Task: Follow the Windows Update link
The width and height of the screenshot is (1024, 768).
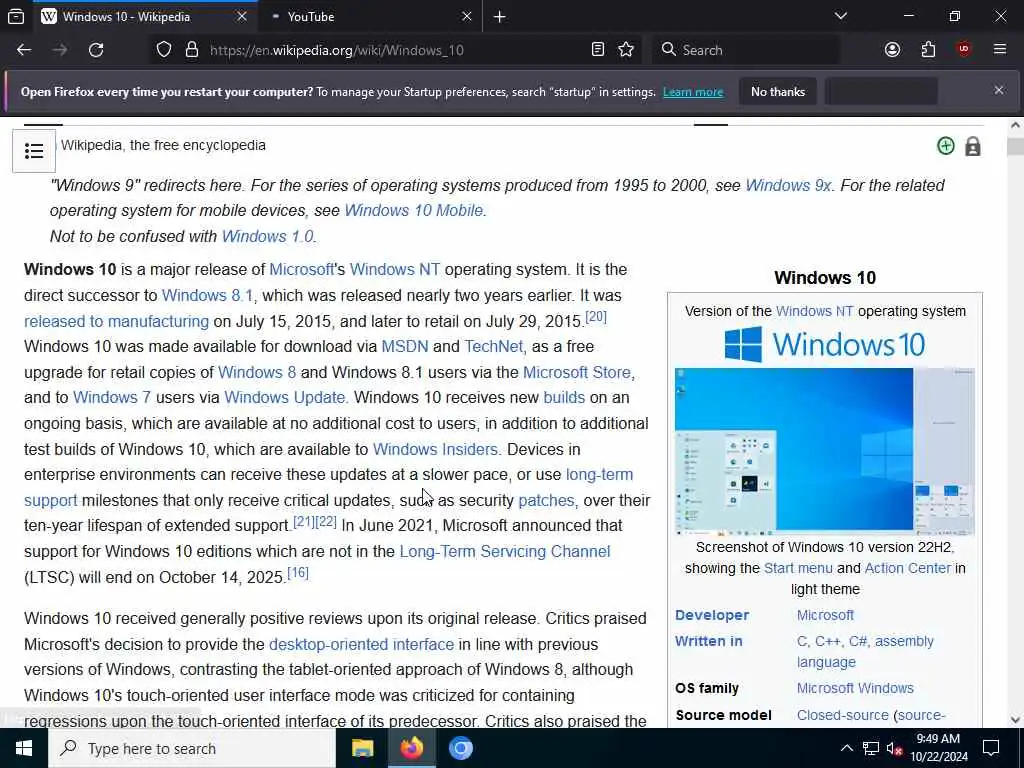Action: pyautogui.click(x=284, y=397)
